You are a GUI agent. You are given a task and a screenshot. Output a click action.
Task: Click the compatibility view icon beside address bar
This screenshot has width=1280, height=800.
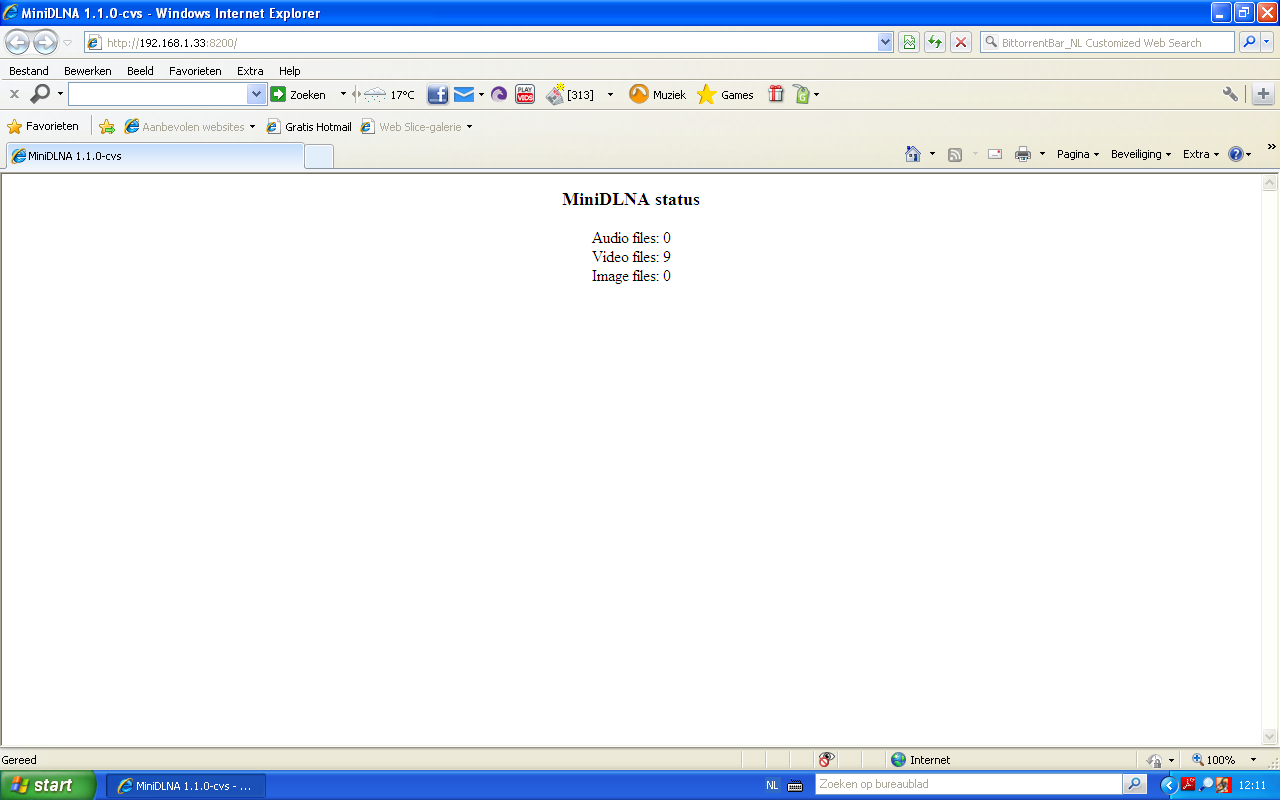point(909,42)
